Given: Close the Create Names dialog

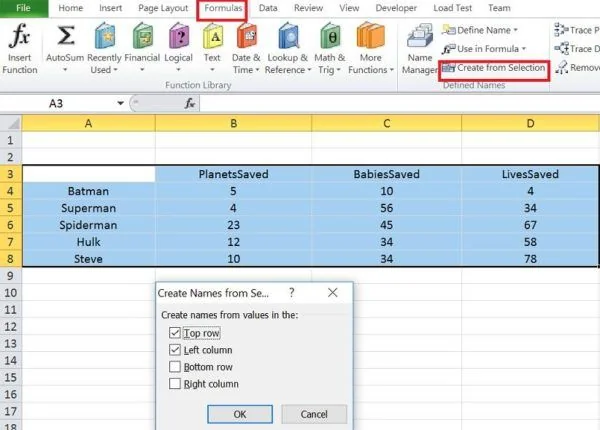Looking at the screenshot, I should 333,293.
